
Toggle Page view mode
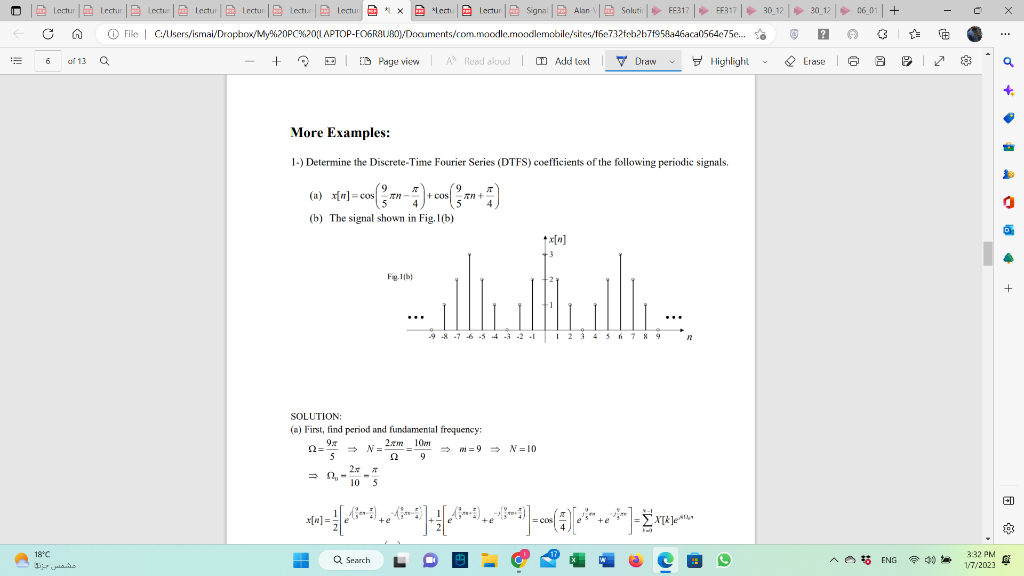pos(390,61)
